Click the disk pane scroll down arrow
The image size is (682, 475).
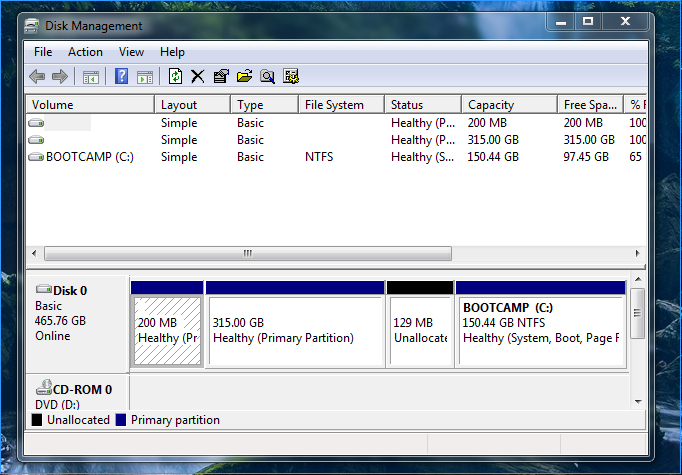tap(638, 402)
